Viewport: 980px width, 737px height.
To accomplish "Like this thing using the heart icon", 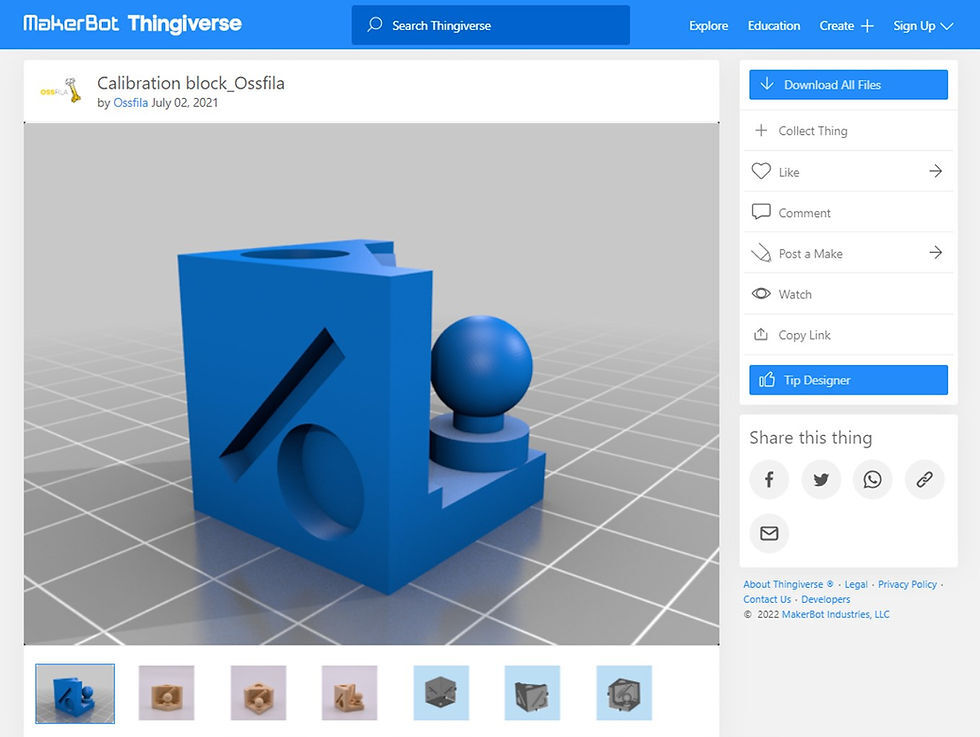I will click(763, 171).
